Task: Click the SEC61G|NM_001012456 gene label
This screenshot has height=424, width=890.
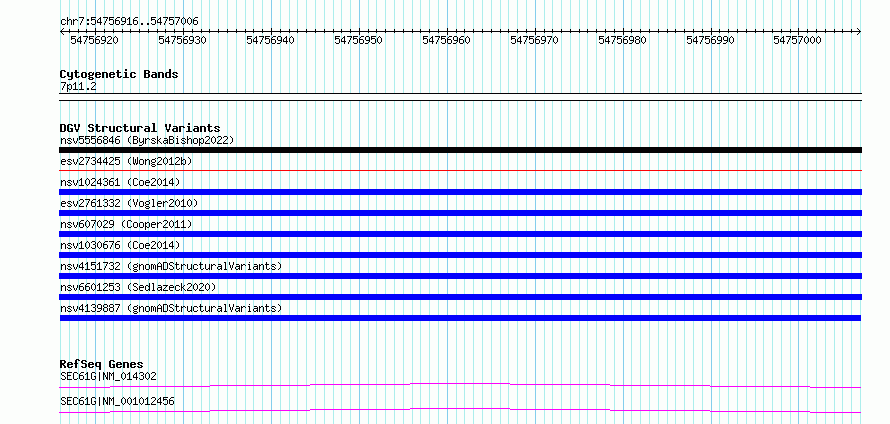Action: [x=117, y=402]
